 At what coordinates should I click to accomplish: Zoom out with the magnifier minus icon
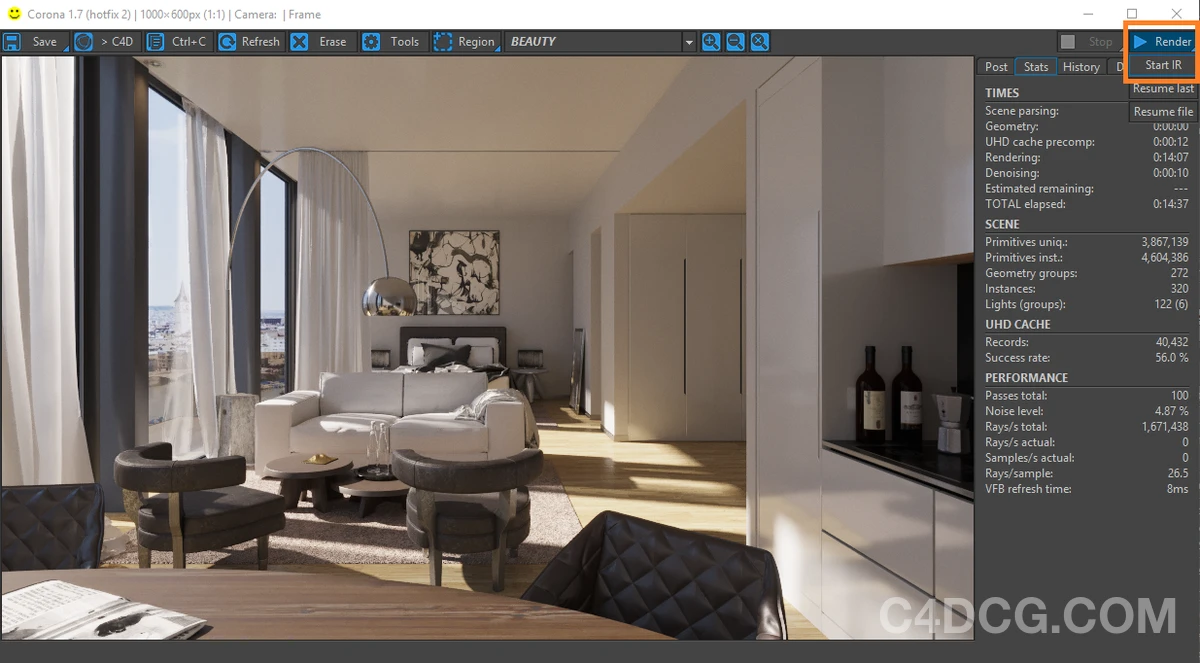point(735,42)
